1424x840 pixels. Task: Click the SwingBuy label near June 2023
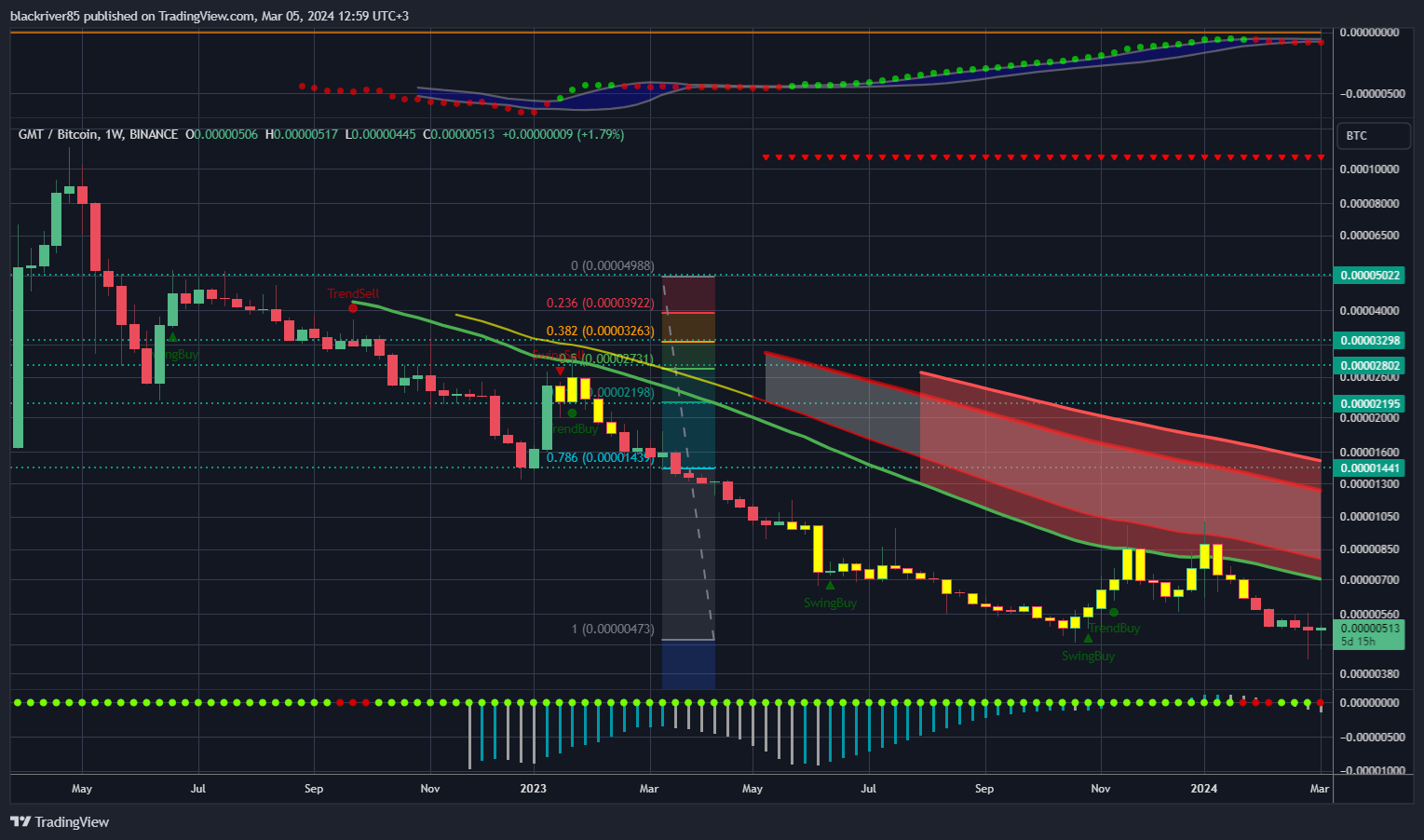coord(830,603)
